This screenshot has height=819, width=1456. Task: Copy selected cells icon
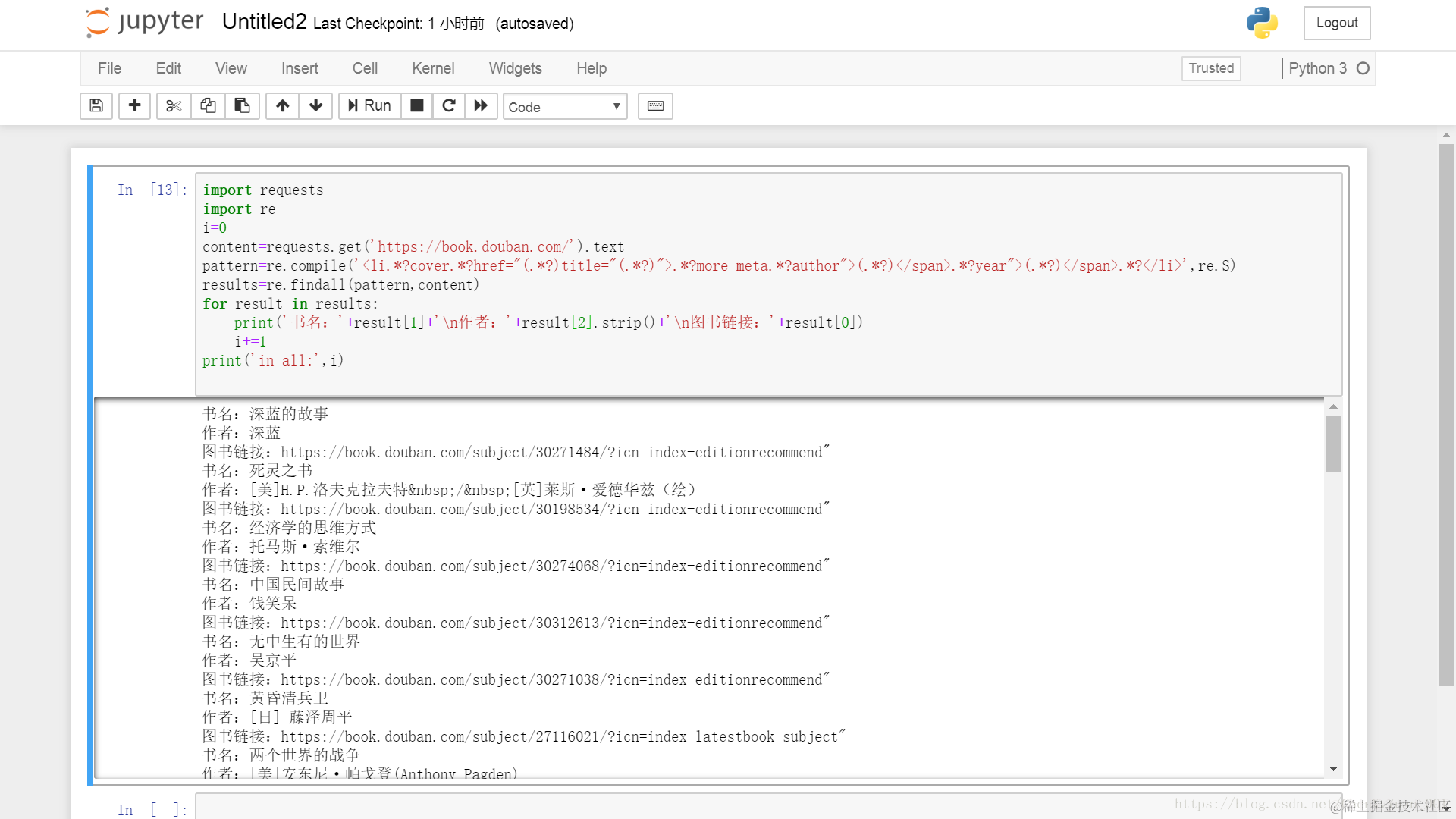coord(208,106)
